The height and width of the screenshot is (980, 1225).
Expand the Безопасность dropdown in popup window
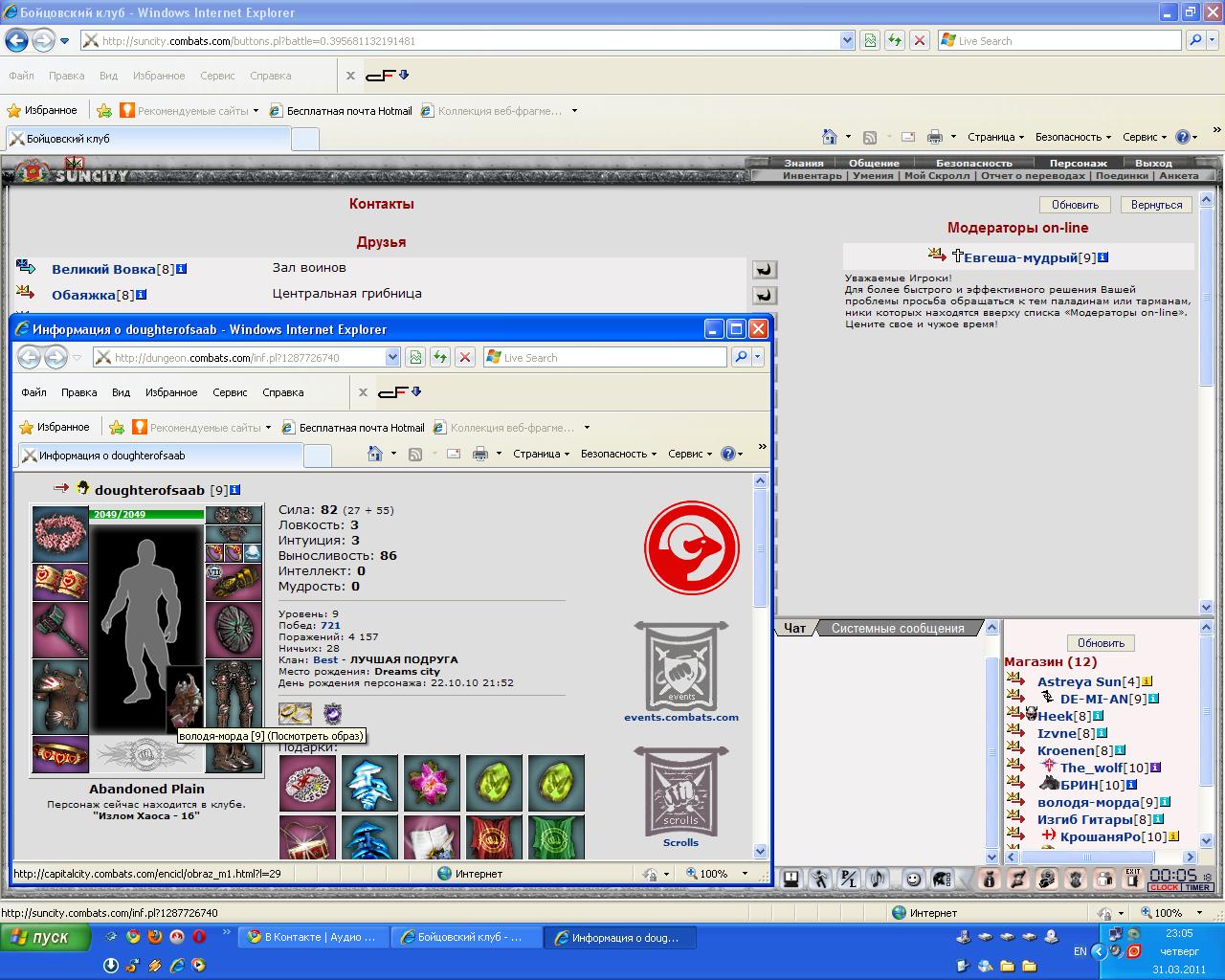coord(618,454)
